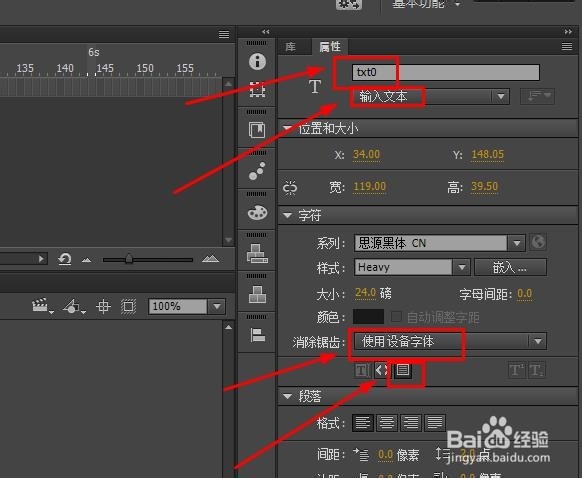Click the timeline zoom-in large mountain icon
Screen dimensions: 582x478
(210, 258)
